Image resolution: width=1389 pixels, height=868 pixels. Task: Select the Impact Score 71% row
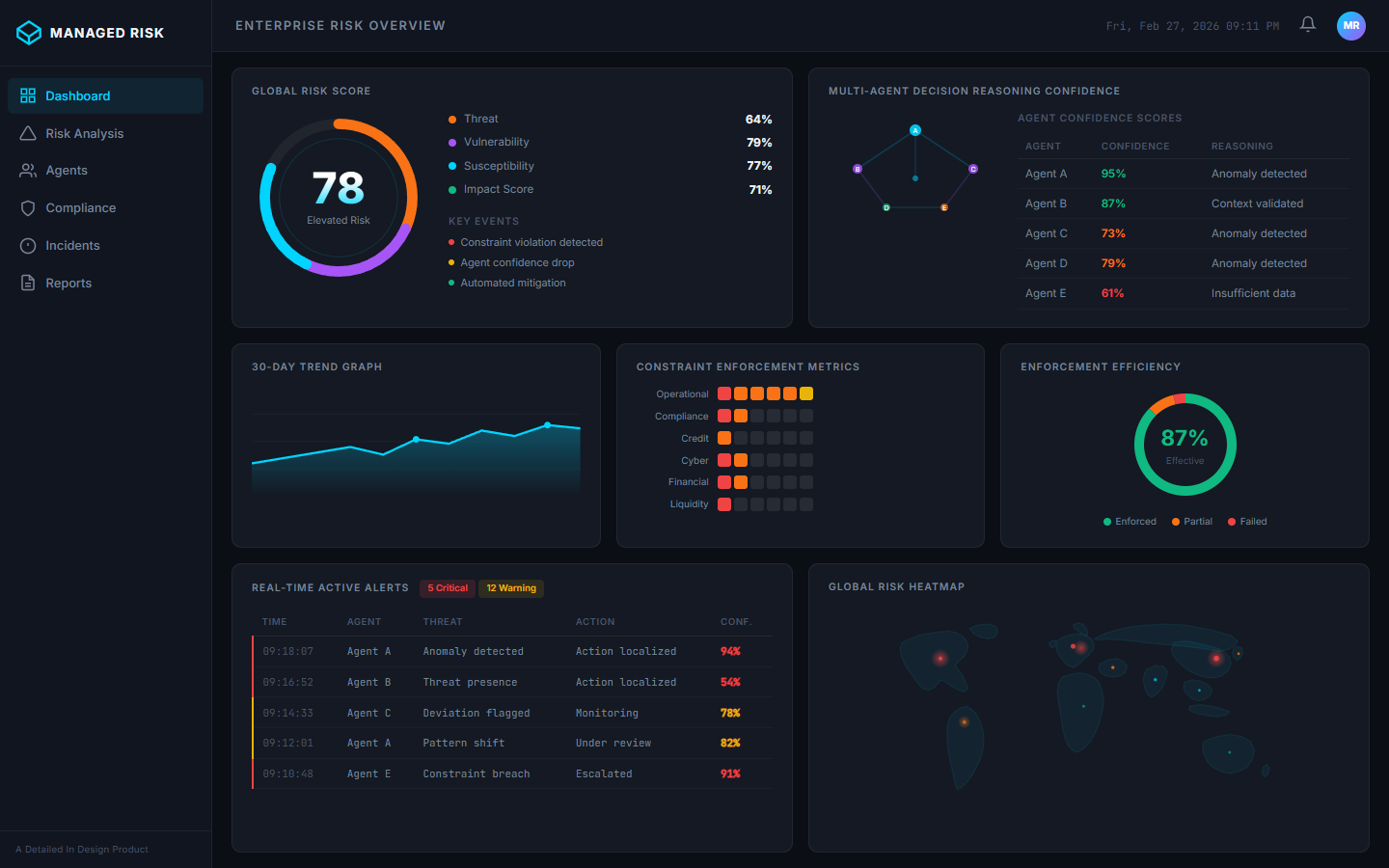point(611,190)
